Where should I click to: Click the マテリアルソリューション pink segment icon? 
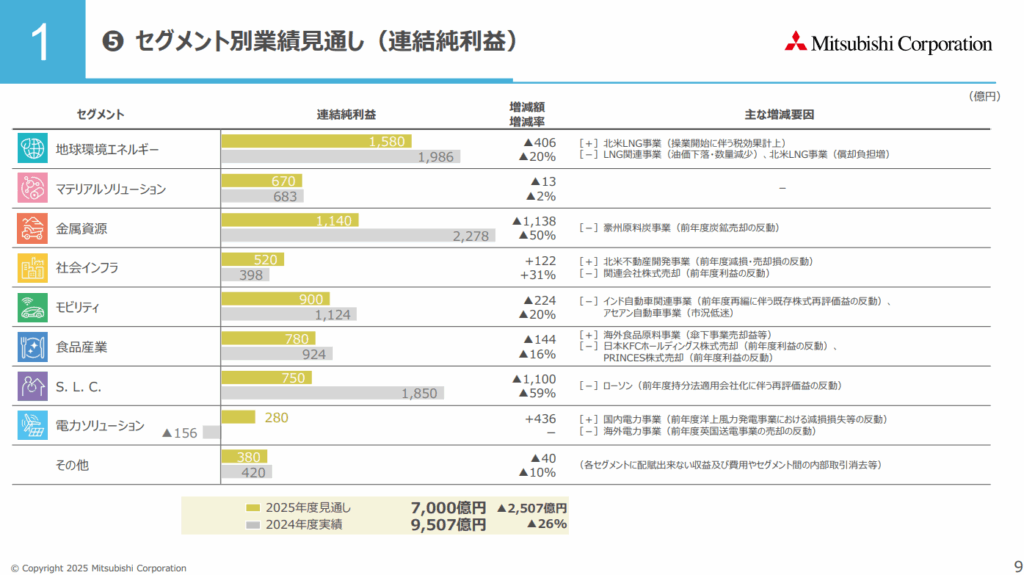[x=32, y=188]
